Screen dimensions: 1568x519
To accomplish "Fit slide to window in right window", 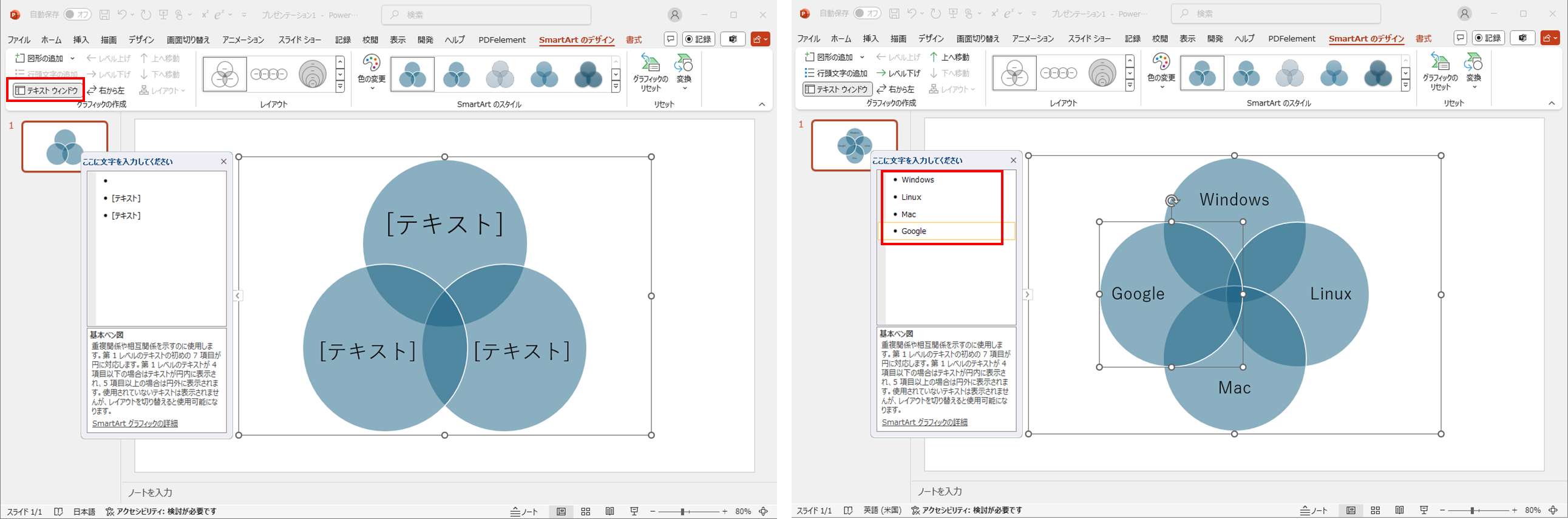I will [x=1553, y=511].
